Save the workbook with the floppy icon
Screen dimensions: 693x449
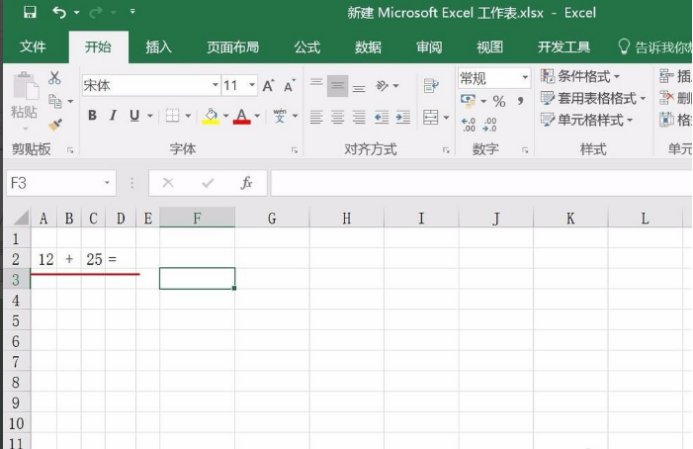coord(30,12)
